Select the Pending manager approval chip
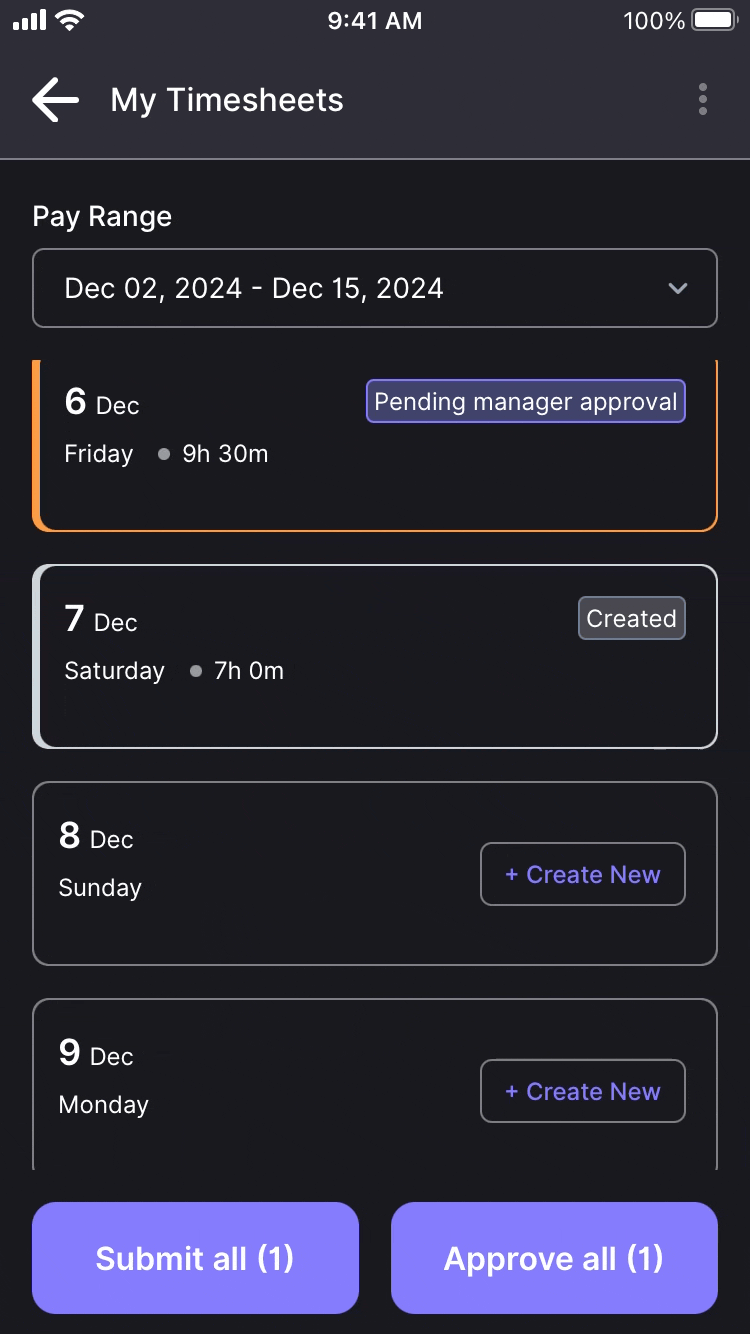Image resolution: width=750 pixels, height=1334 pixels. coord(525,401)
